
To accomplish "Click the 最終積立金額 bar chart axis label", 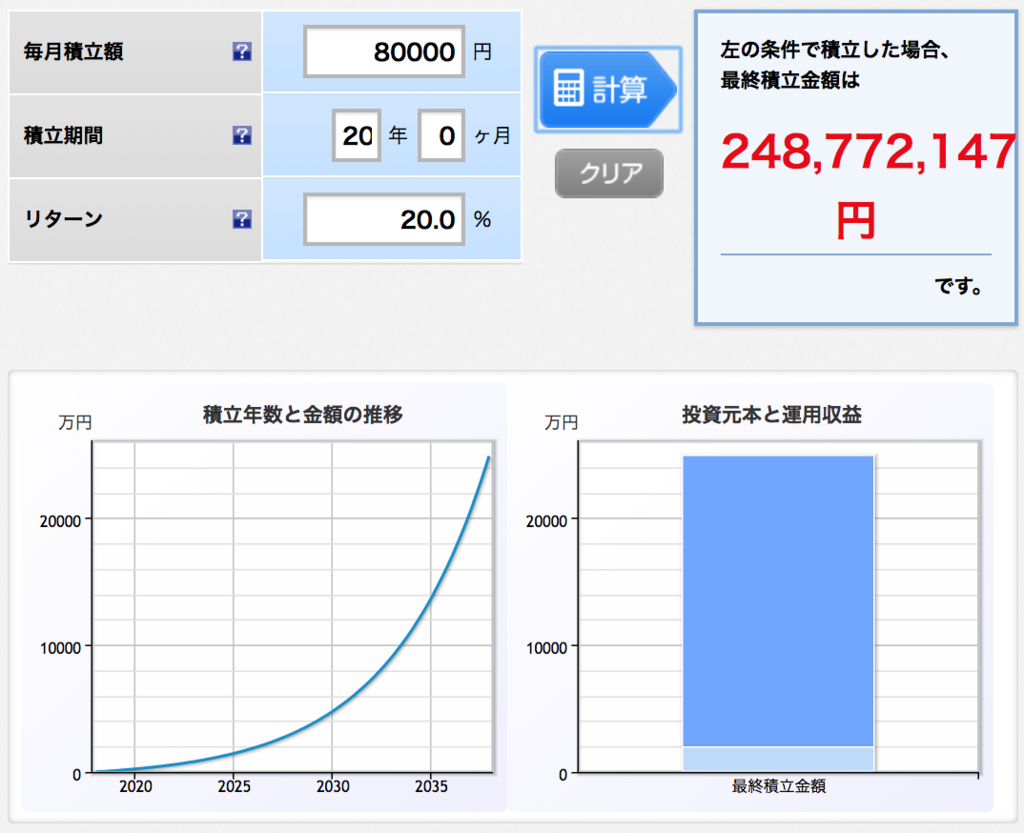I will point(778,786).
